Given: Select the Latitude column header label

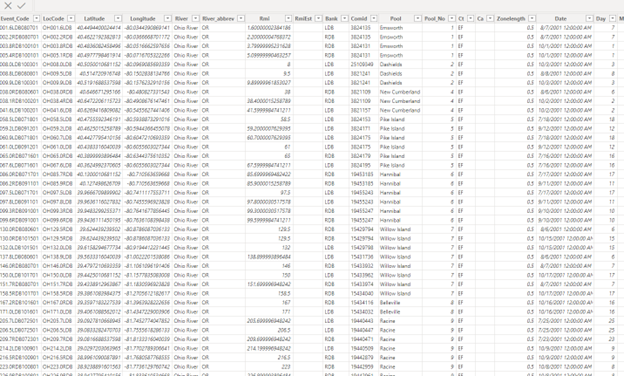Looking at the screenshot, I should [x=94, y=19].
